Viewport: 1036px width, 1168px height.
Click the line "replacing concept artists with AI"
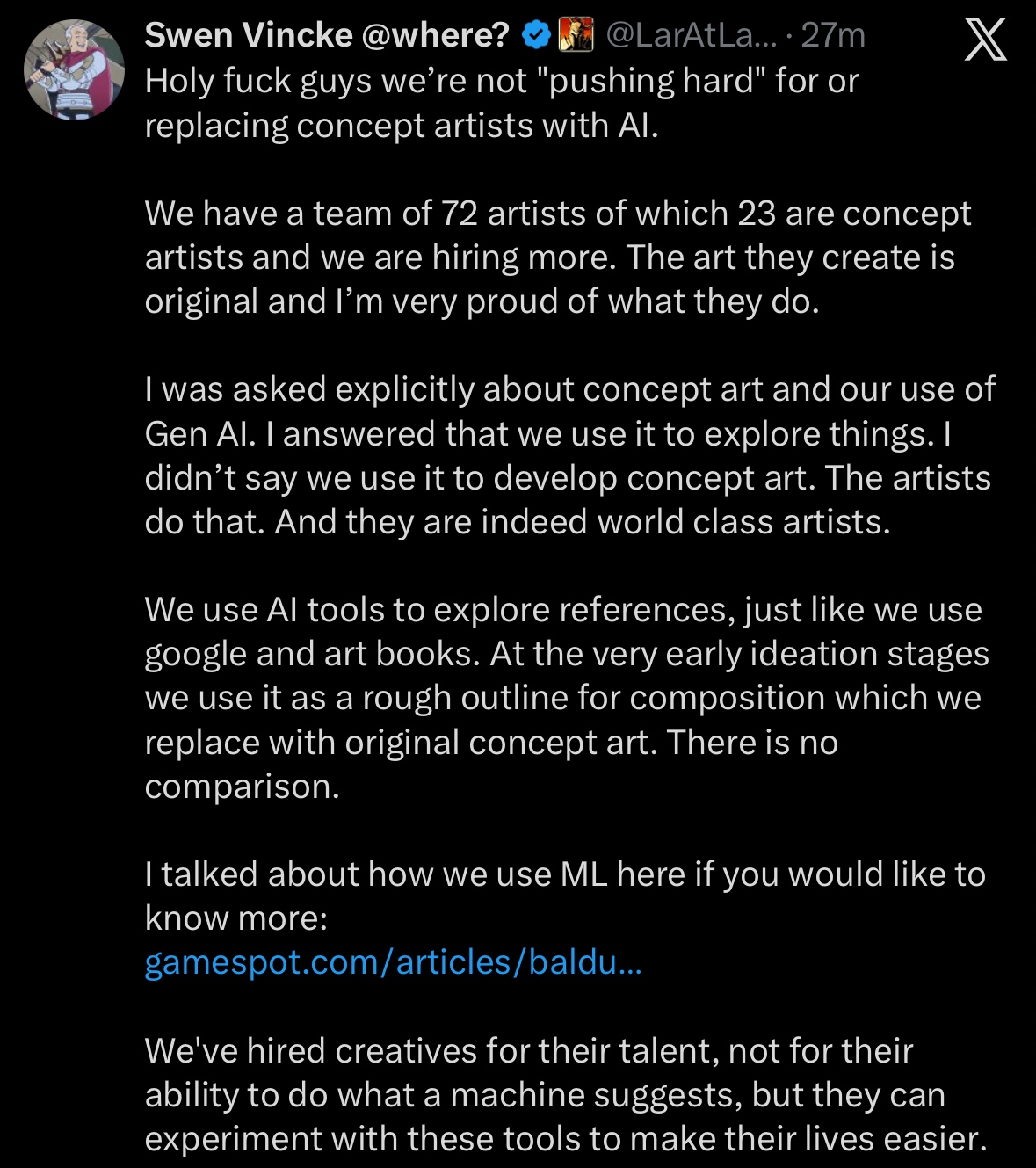click(x=401, y=126)
